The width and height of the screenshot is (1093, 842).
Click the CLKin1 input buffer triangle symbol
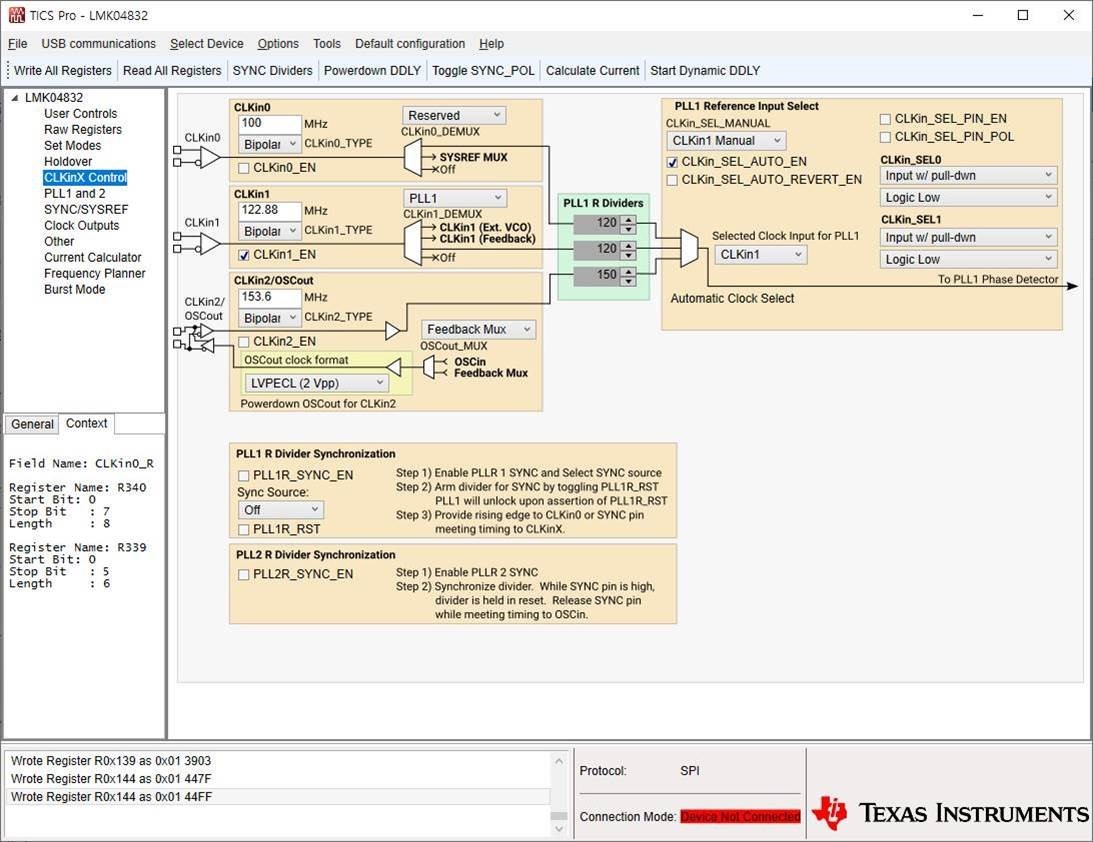[210, 243]
